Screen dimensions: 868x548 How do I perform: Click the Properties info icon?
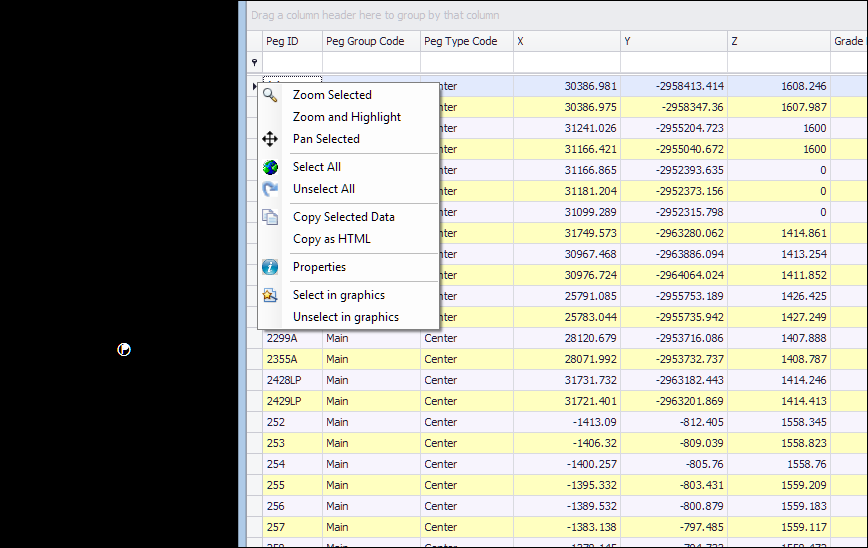(x=270, y=267)
